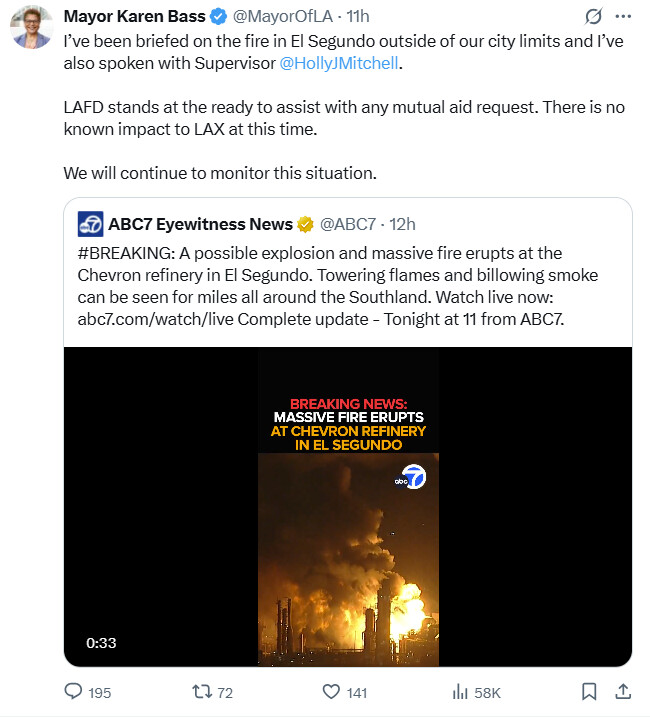Click the ABC7 logo avatar in the quoted tweet

pyautogui.click(x=90, y=224)
